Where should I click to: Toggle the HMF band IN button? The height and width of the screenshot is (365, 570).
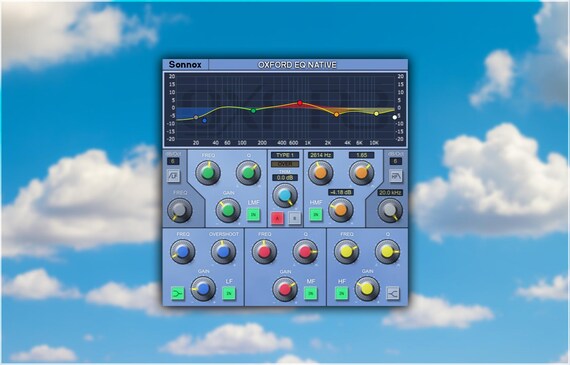[316, 214]
